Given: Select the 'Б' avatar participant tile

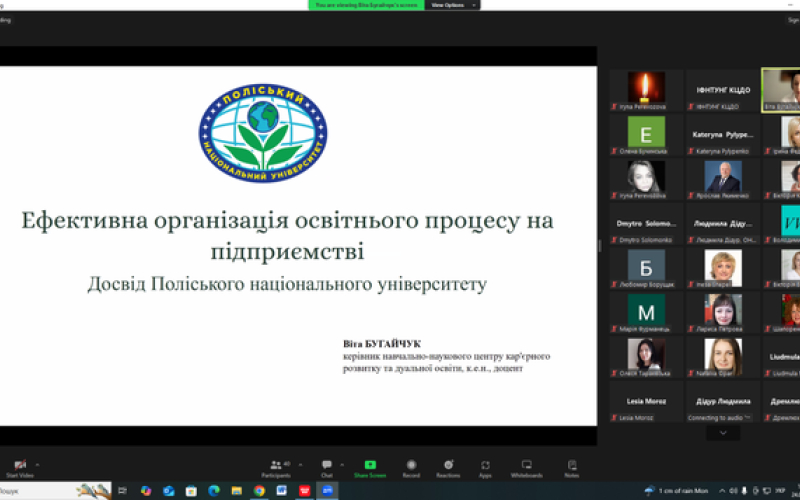Looking at the screenshot, I should click(646, 268).
